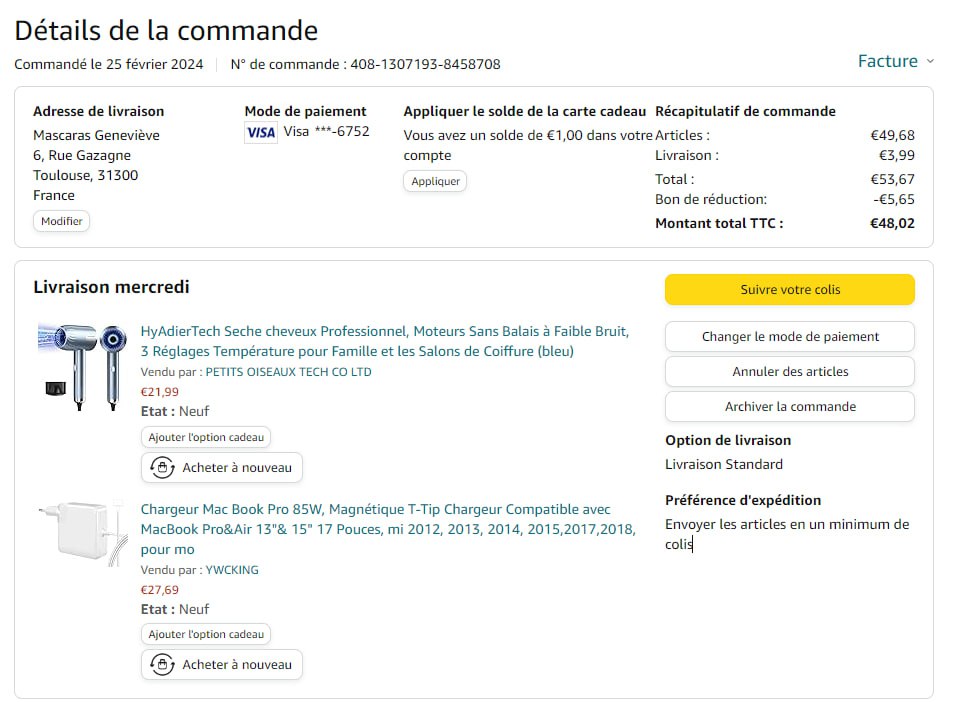The image size is (975, 702).
Task: Visit seller PETITS OISEAUX TECH CO LTD
Action: 288,372
